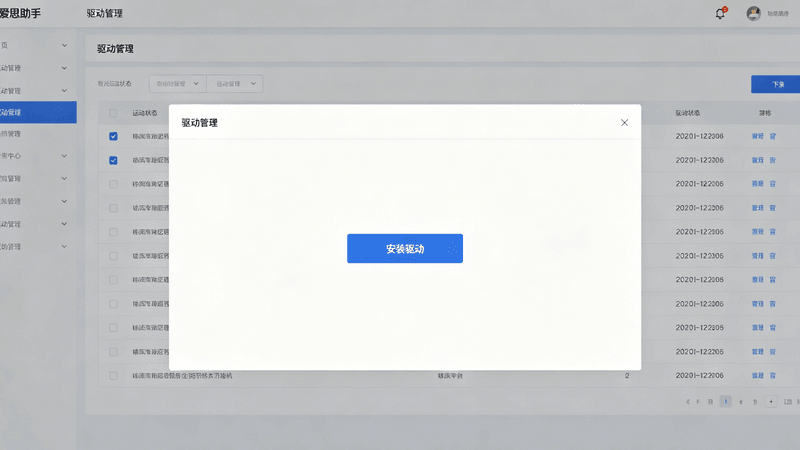Screen dimensions: 800x450
Task: Expand the 首页 sidebar item chevron
Action: tap(64, 45)
